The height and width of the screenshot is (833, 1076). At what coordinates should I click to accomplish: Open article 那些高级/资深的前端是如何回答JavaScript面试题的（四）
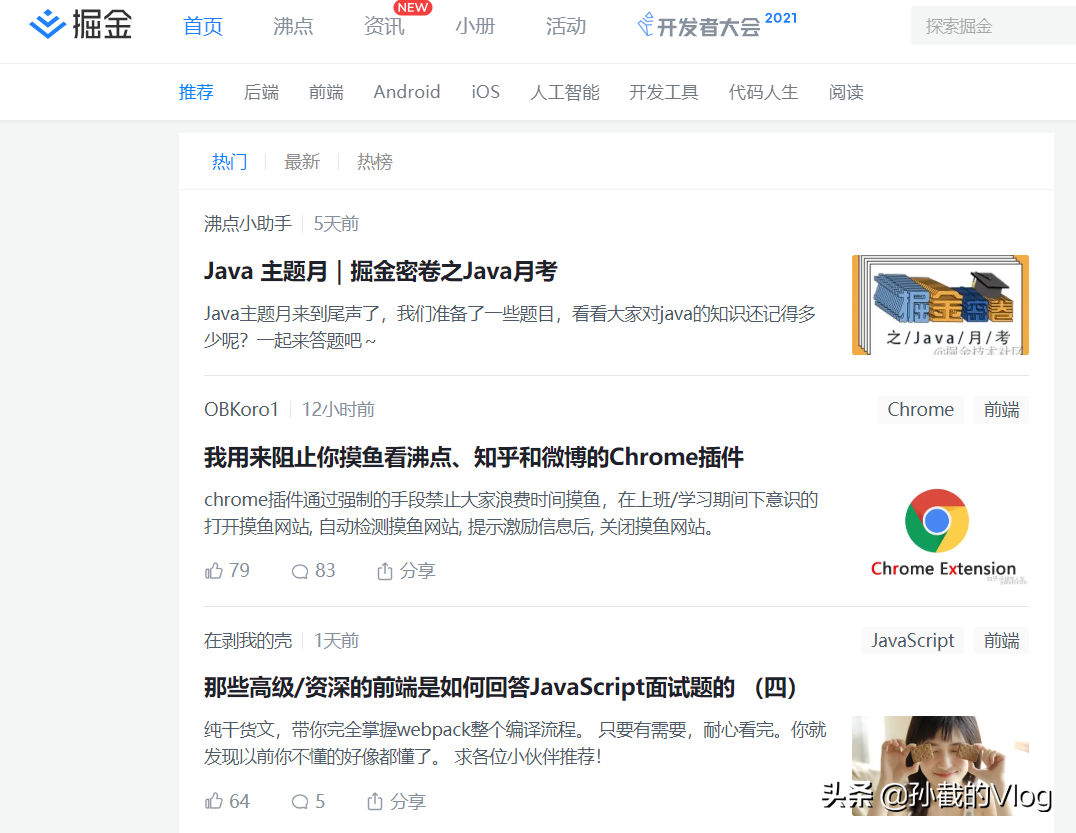point(500,688)
